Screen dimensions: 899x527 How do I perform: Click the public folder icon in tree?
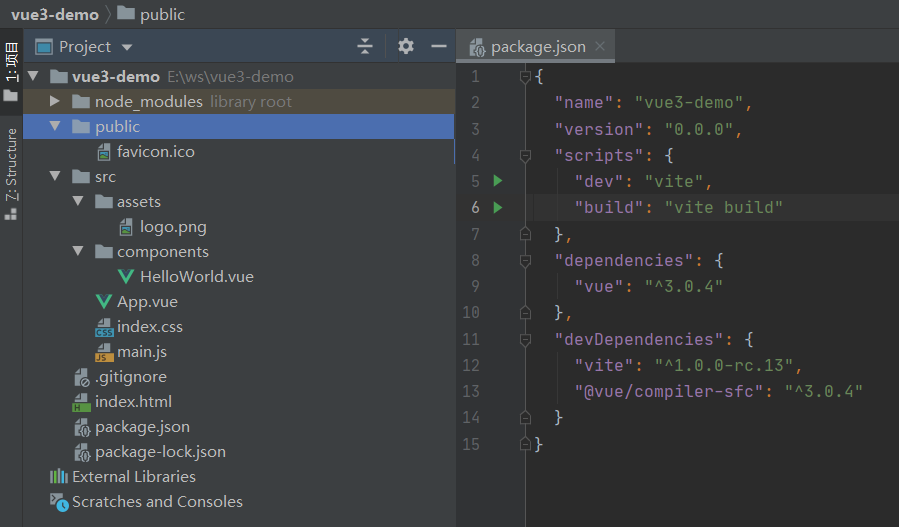pos(81,127)
